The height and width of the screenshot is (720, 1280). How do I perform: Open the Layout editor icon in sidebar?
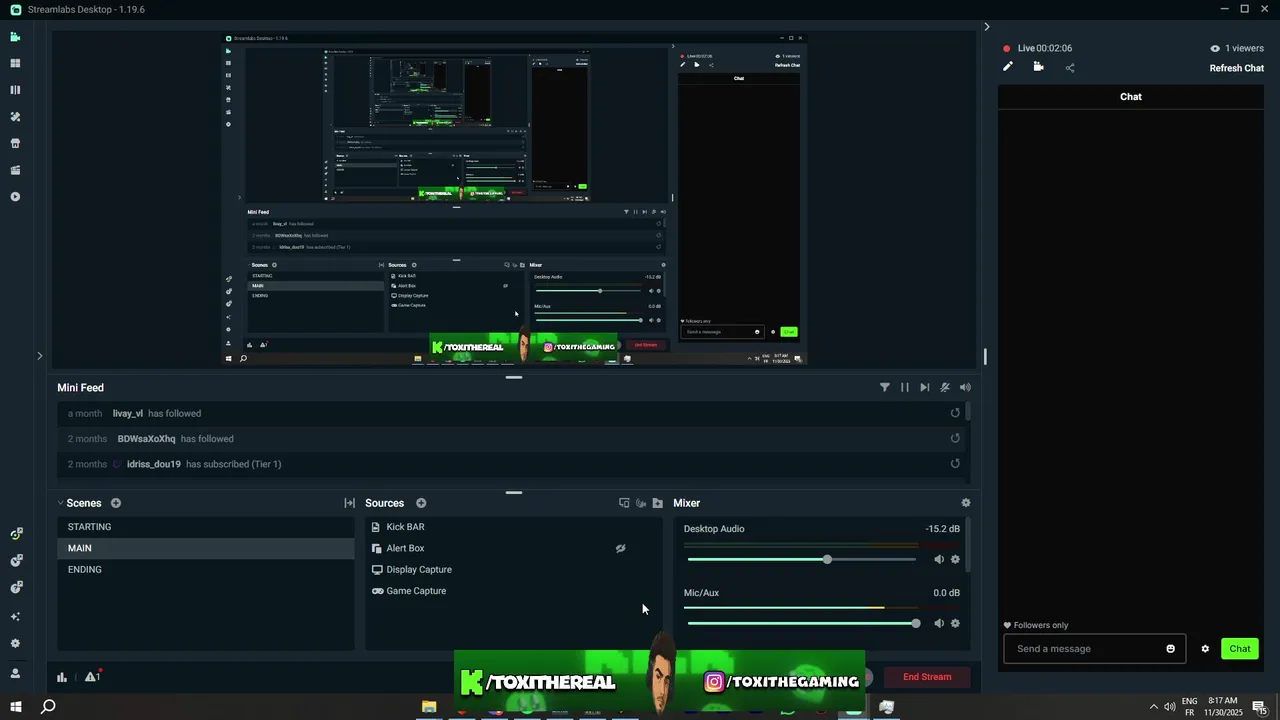tap(15, 90)
